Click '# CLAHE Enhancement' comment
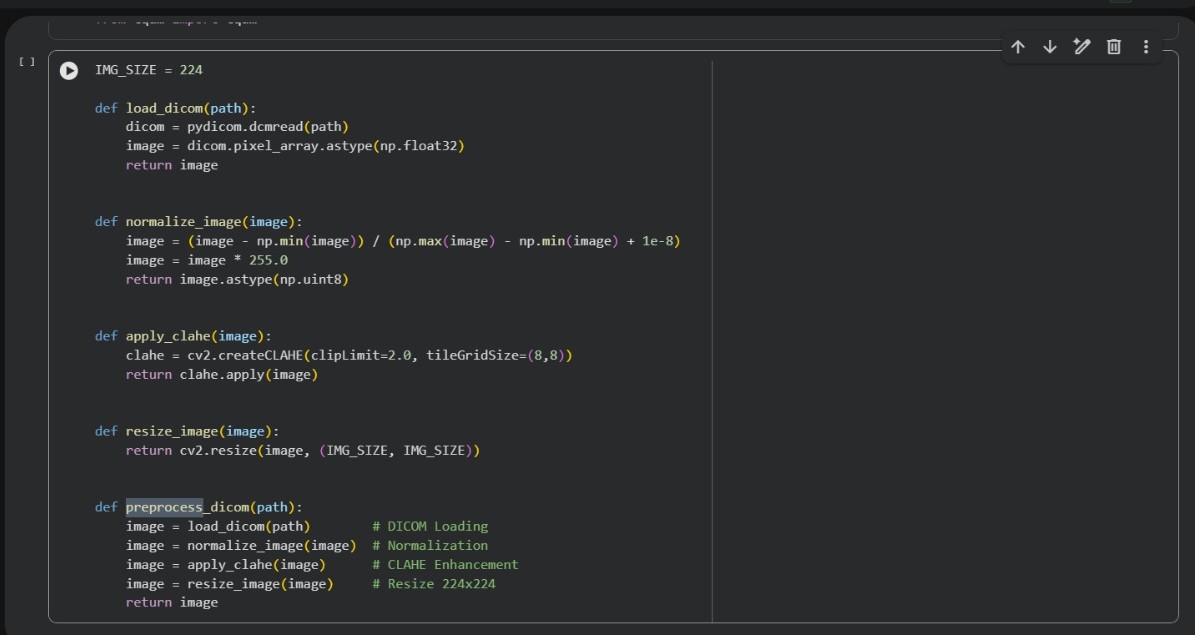Screen dimensions: 1195x635 tap(445, 565)
